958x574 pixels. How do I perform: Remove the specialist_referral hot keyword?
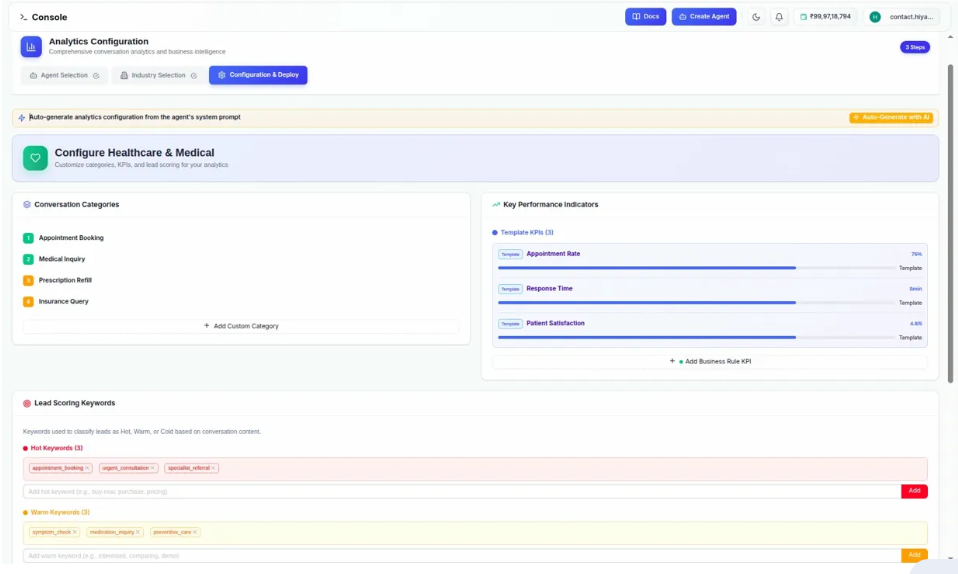point(213,468)
